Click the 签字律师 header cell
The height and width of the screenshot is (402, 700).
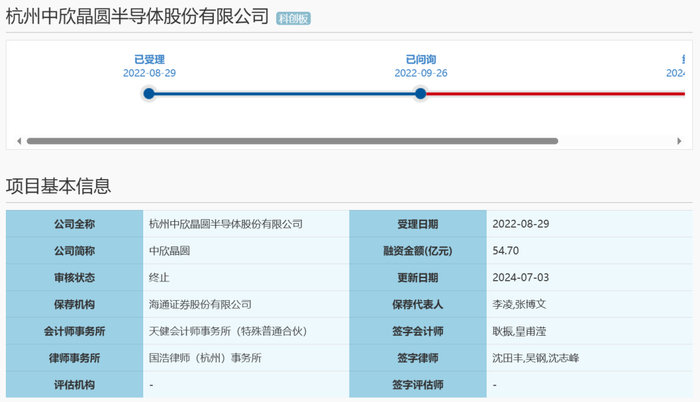click(418, 358)
